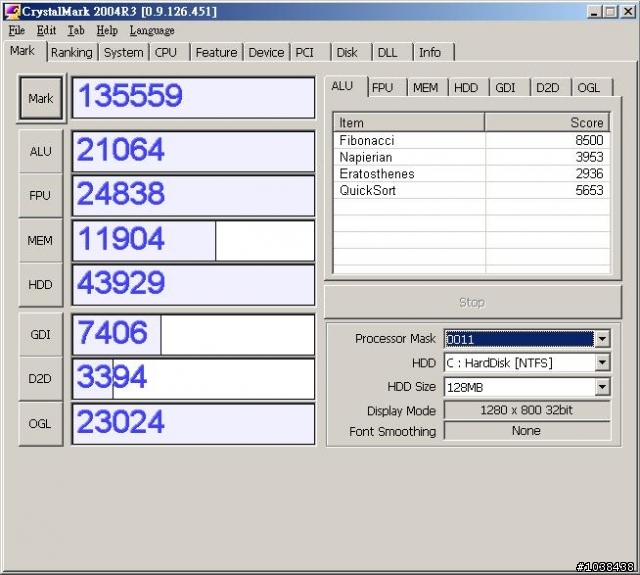
Task: Run the FPU benchmark button
Action: [x=41, y=195]
